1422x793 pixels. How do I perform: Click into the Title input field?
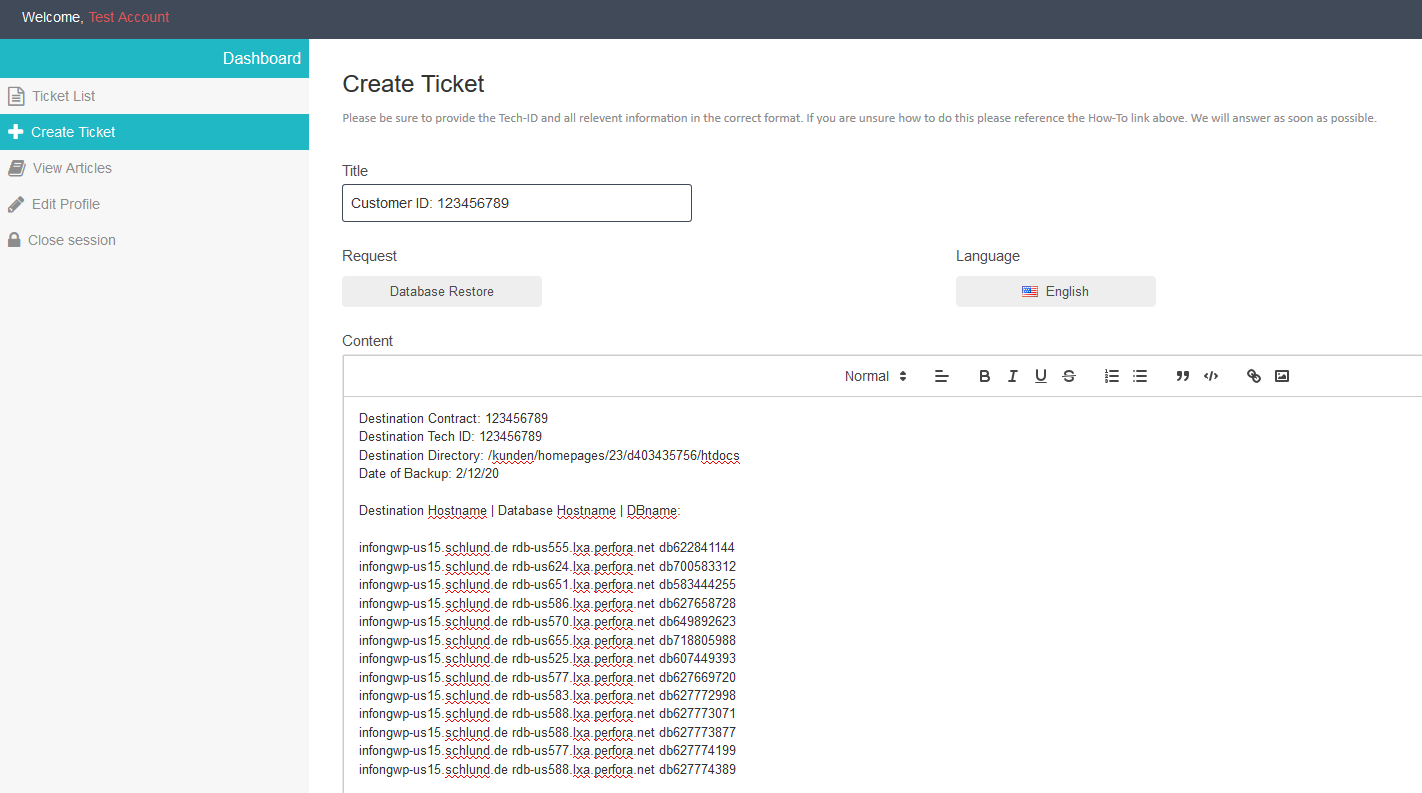coord(516,203)
